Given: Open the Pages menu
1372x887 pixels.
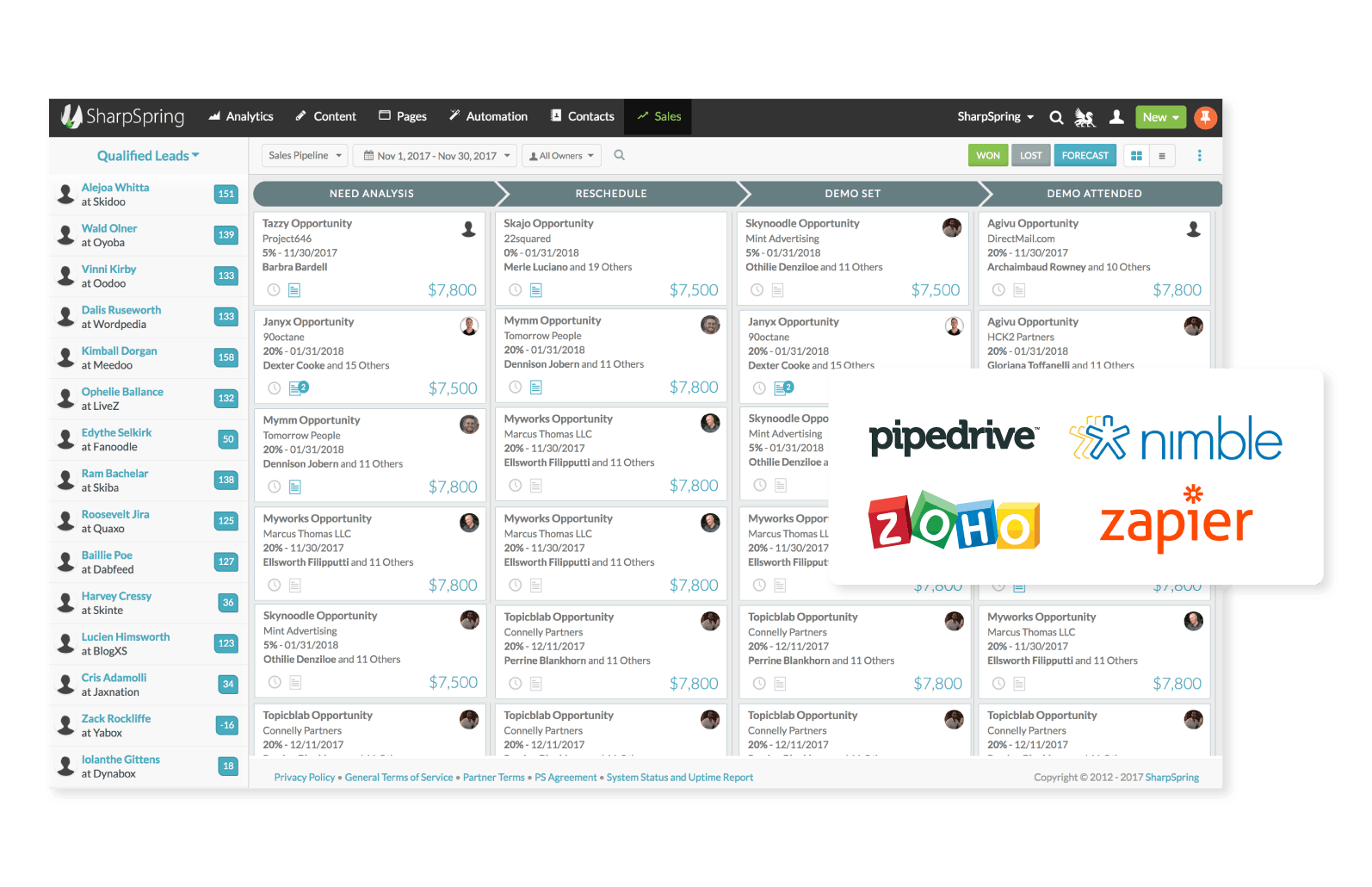Looking at the screenshot, I should 403,117.
